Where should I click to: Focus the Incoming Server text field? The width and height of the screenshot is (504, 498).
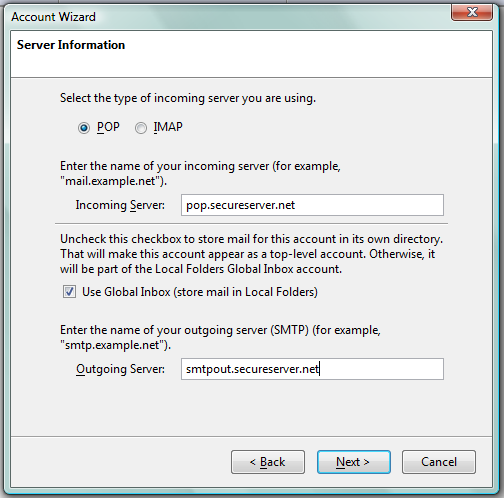tap(312, 205)
